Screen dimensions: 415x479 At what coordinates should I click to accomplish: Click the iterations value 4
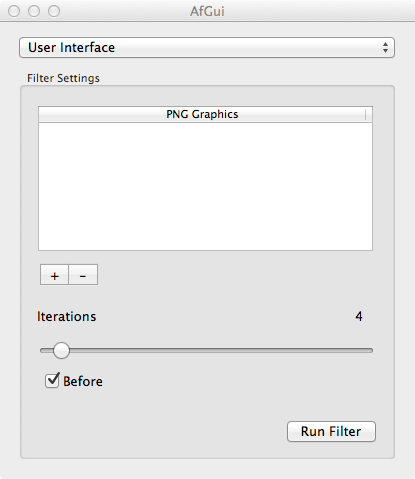359,316
